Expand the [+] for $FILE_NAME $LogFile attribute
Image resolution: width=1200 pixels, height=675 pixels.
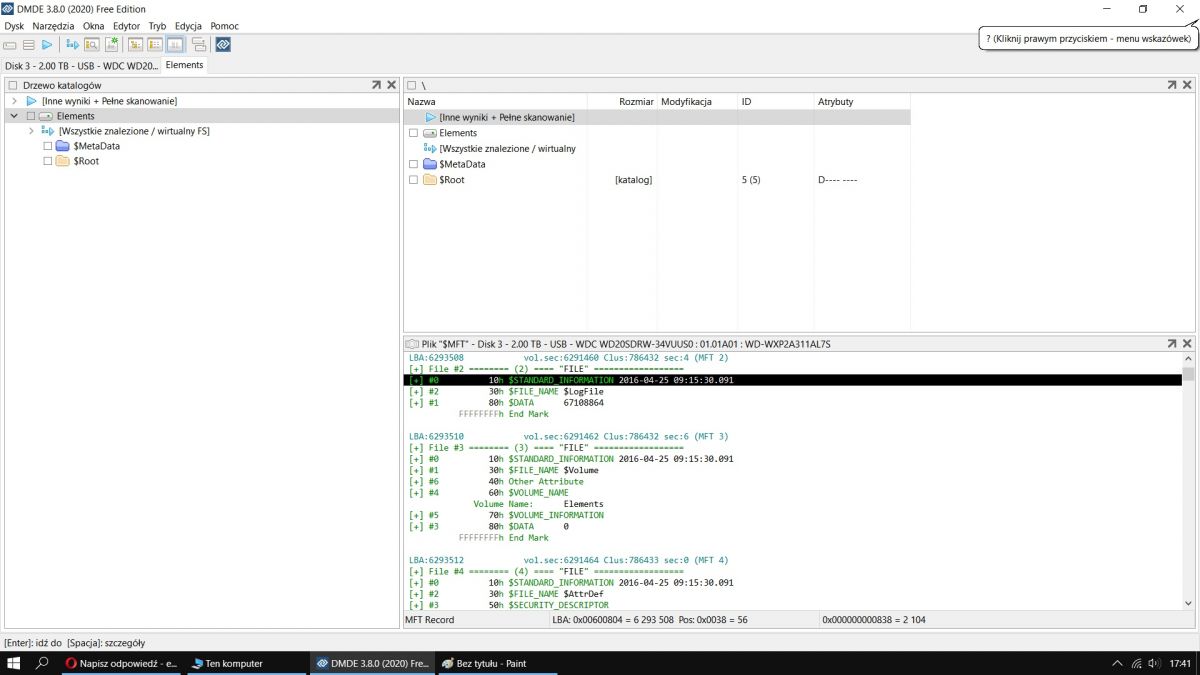tap(416, 391)
